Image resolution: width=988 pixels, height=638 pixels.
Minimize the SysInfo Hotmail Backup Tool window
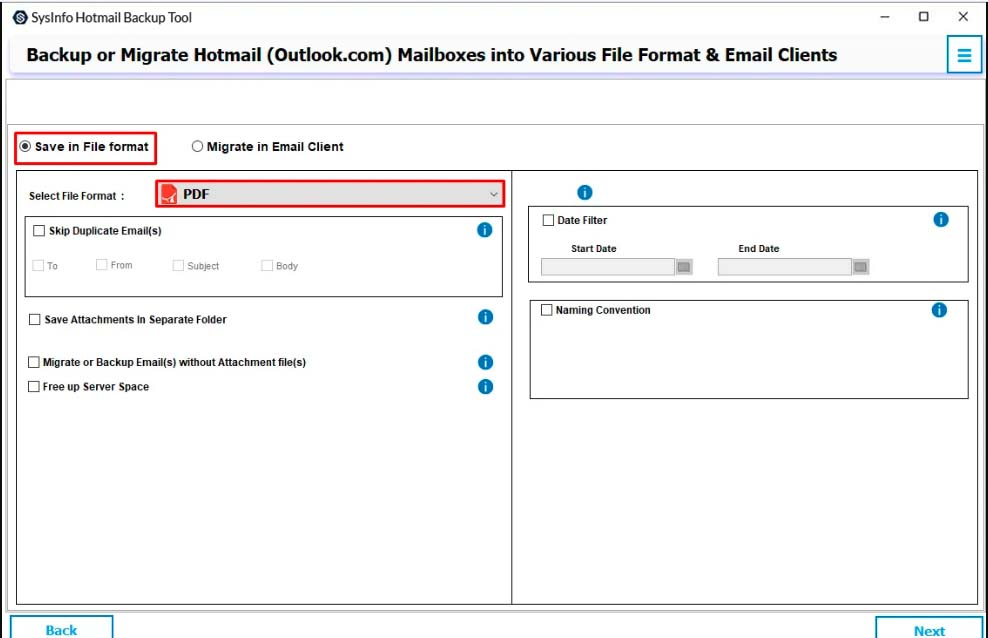pos(885,17)
